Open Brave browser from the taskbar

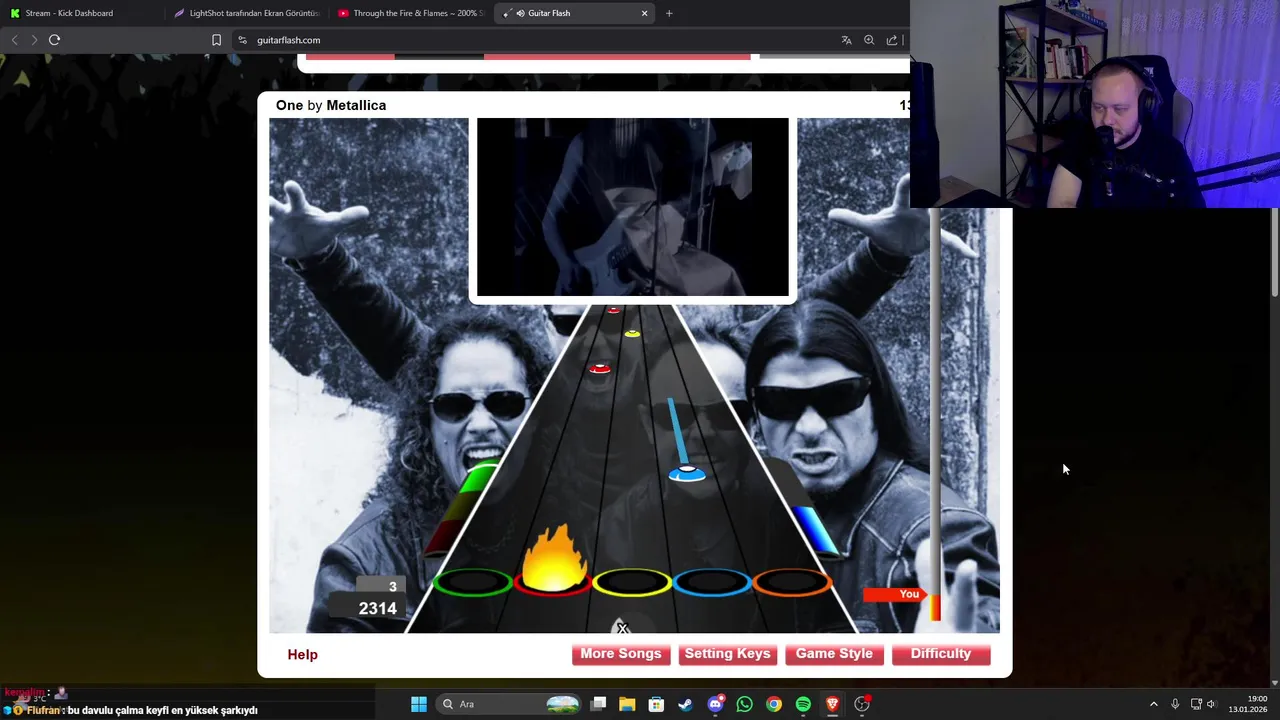(x=832, y=704)
